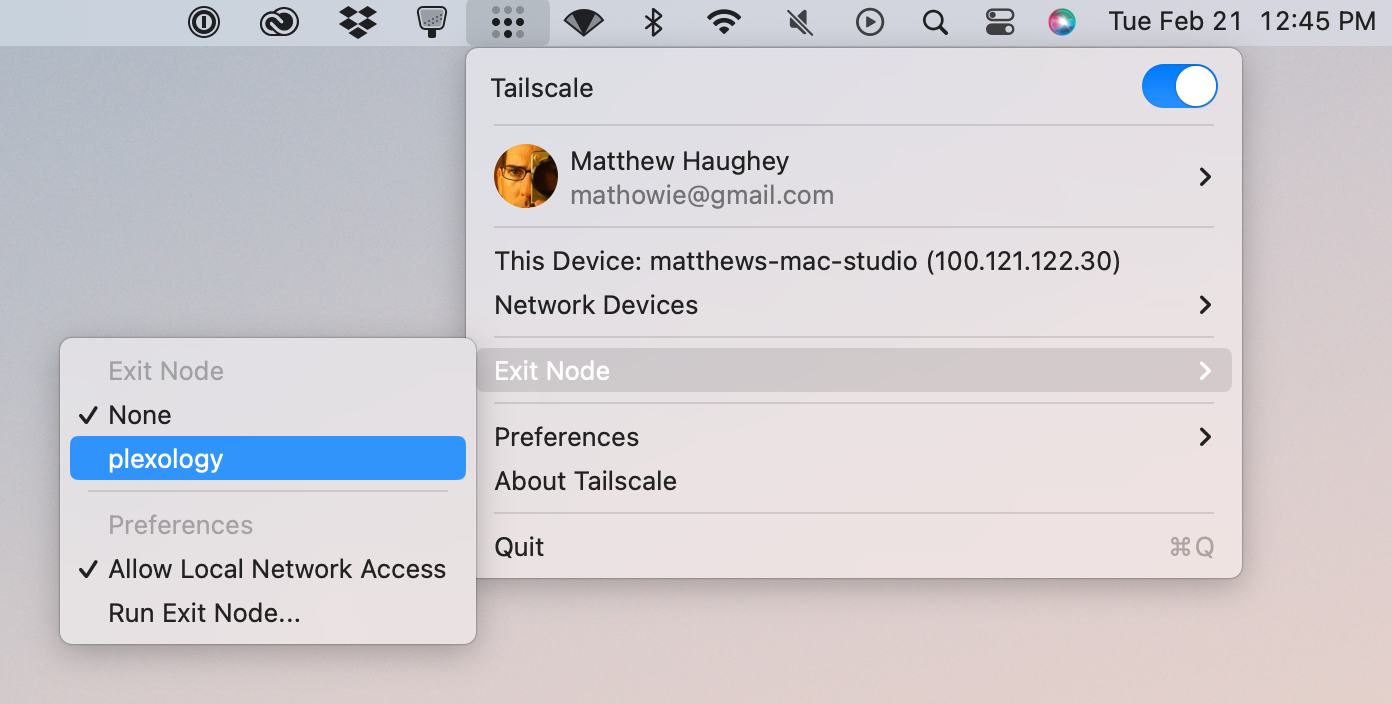Click Matthew Haughey's profile avatar
Image resolution: width=1392 pixels, height=704 pixels.
click(526, 176)
